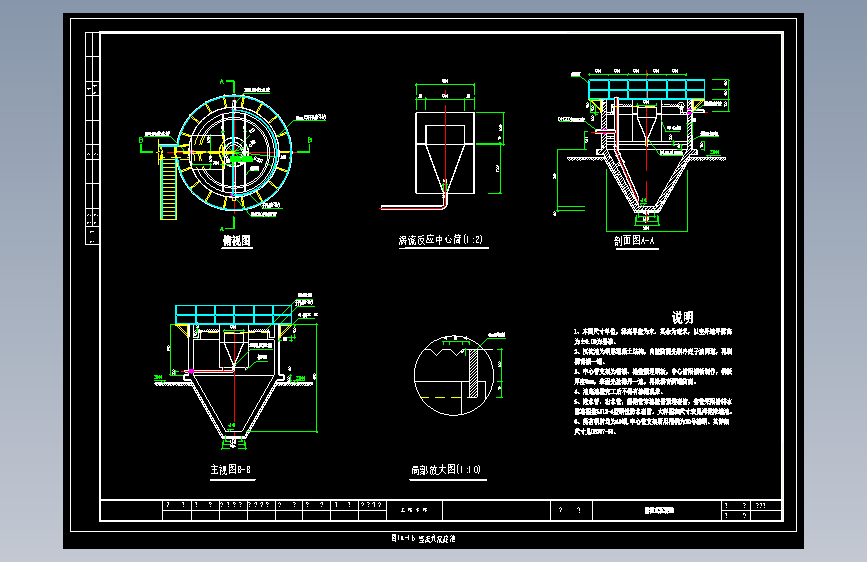The width and height of the screenshot is (867, 562).
Task: Click the 俯视图 view title
Action: (x=237, y=241)
